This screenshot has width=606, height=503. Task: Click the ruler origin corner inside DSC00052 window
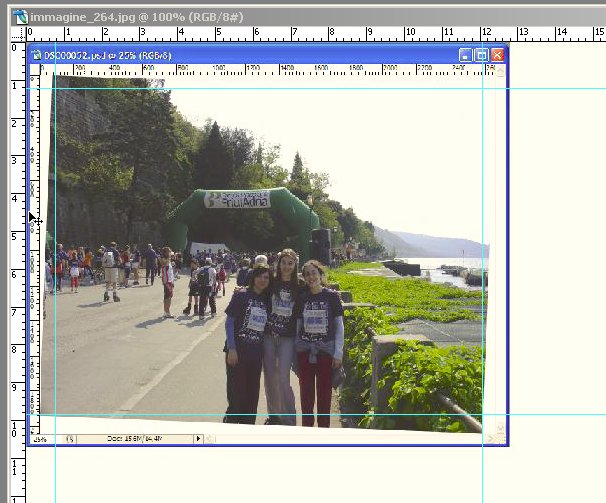coord(34,70)
